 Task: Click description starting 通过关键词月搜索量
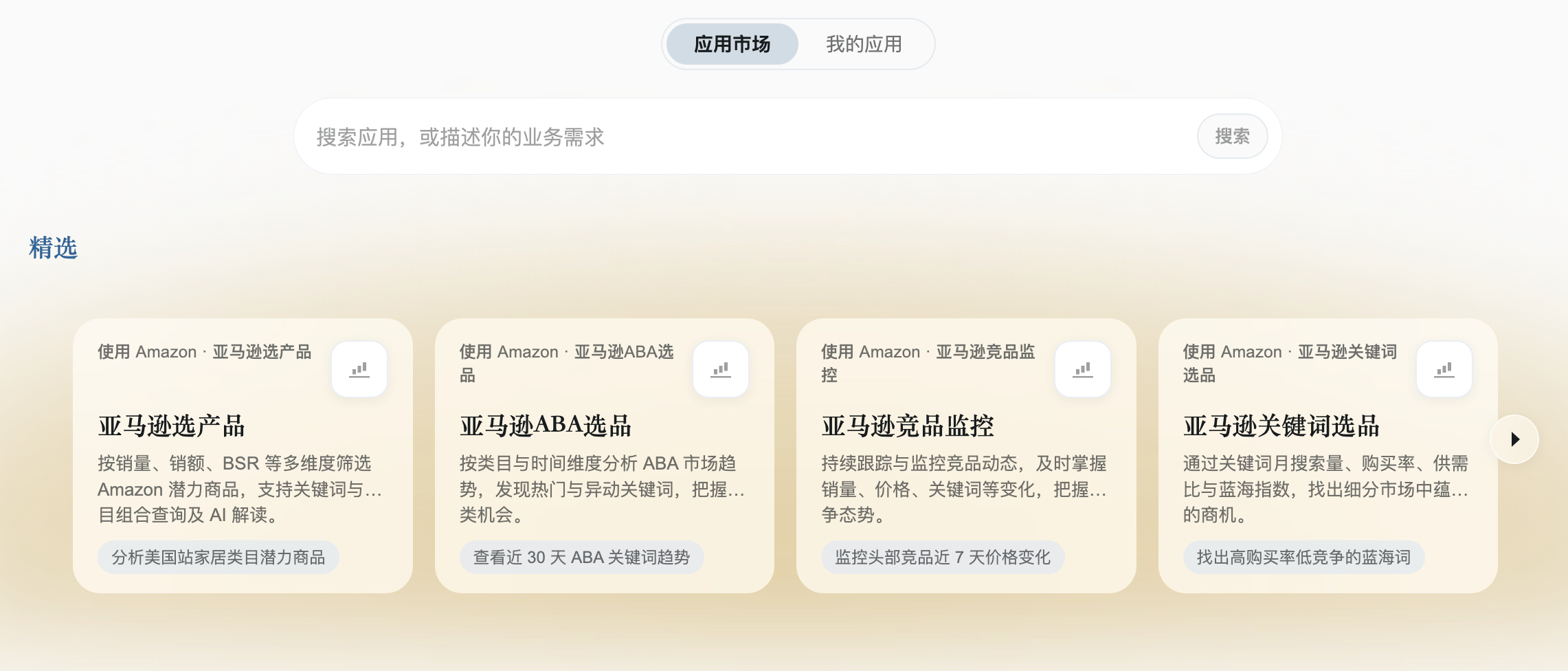(x=1325, y=489)
